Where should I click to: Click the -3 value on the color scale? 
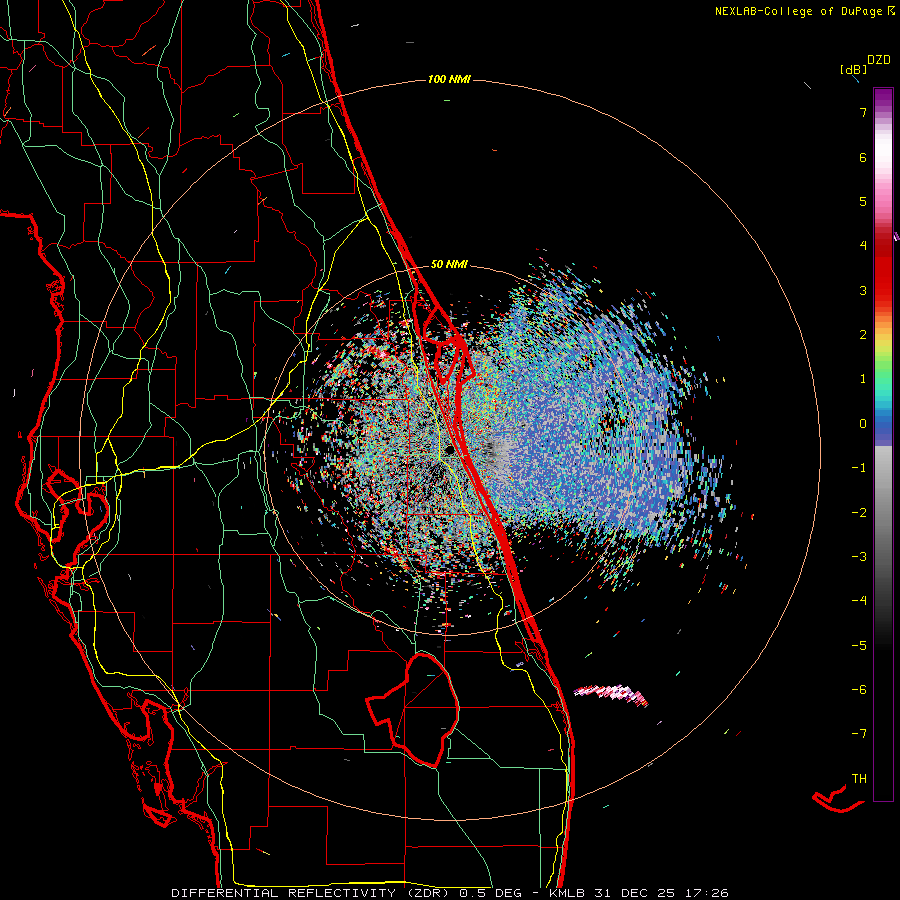pos(859,557)
